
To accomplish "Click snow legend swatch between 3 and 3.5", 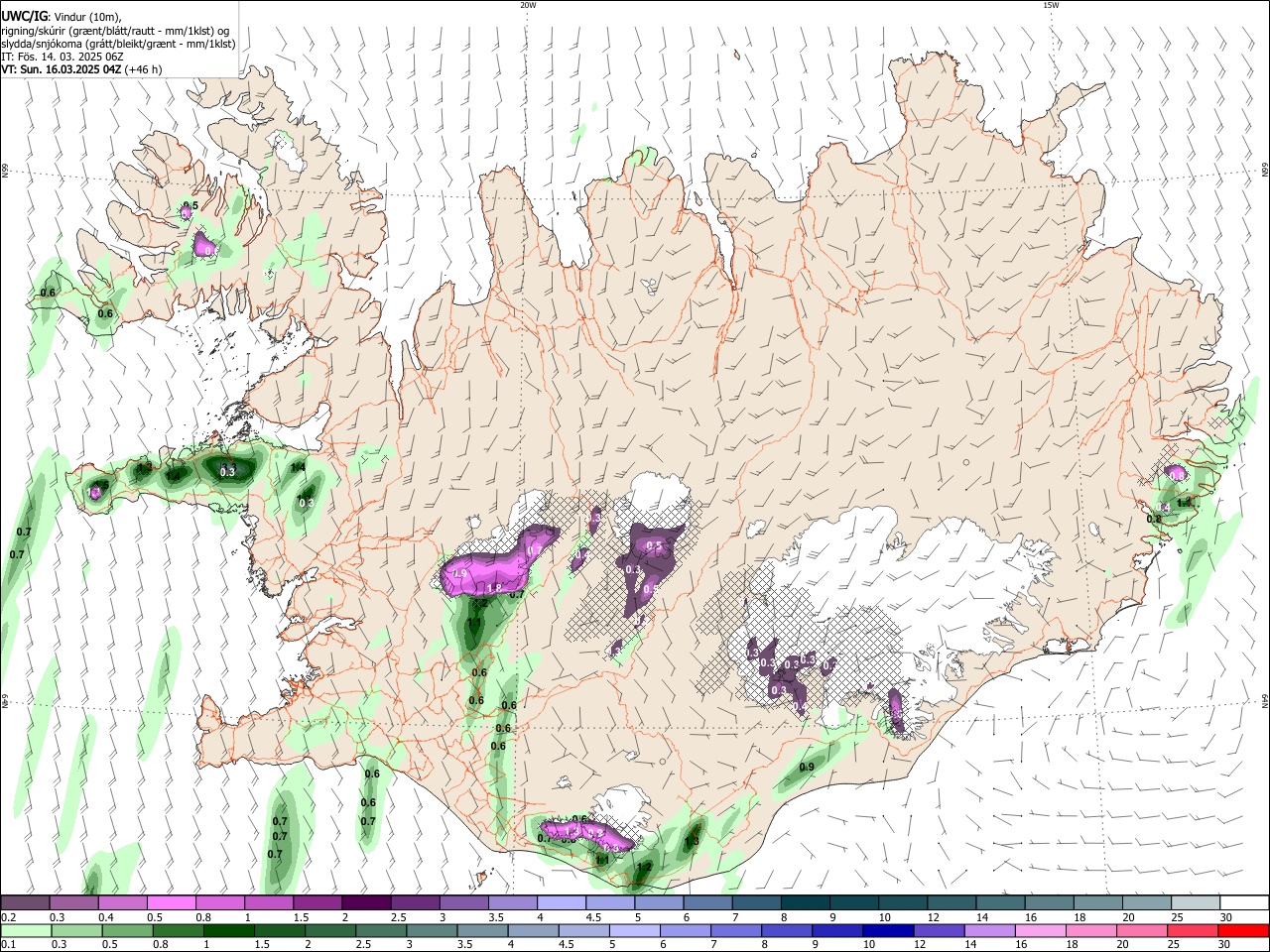I will (463, 902).
